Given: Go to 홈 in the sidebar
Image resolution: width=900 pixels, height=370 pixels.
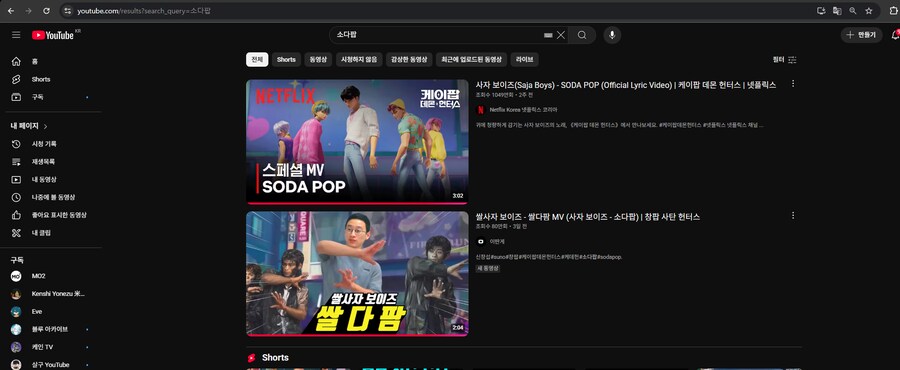Looking at the screenshot, I should pyautogui.click(x=34, y=61).
